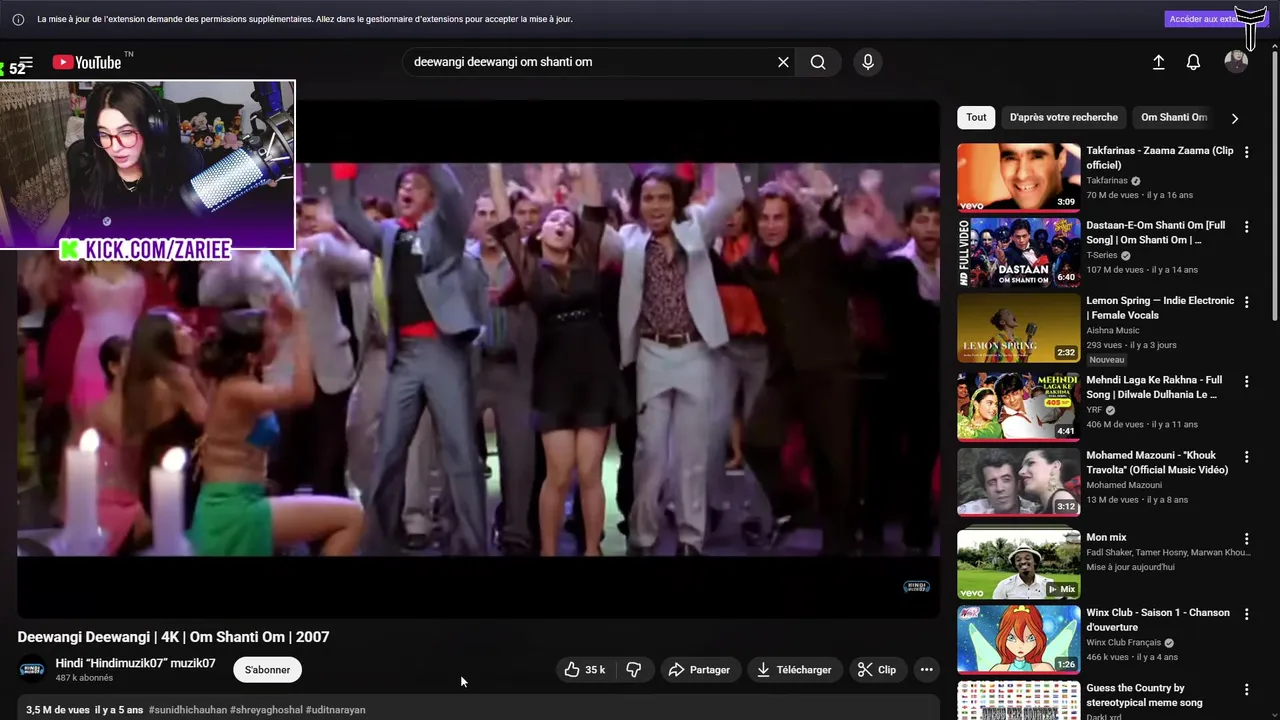Open options for Winx Club video
Image resolution: width=1280 pixels, height=720 pixels.
click(x=1246, y=614)
